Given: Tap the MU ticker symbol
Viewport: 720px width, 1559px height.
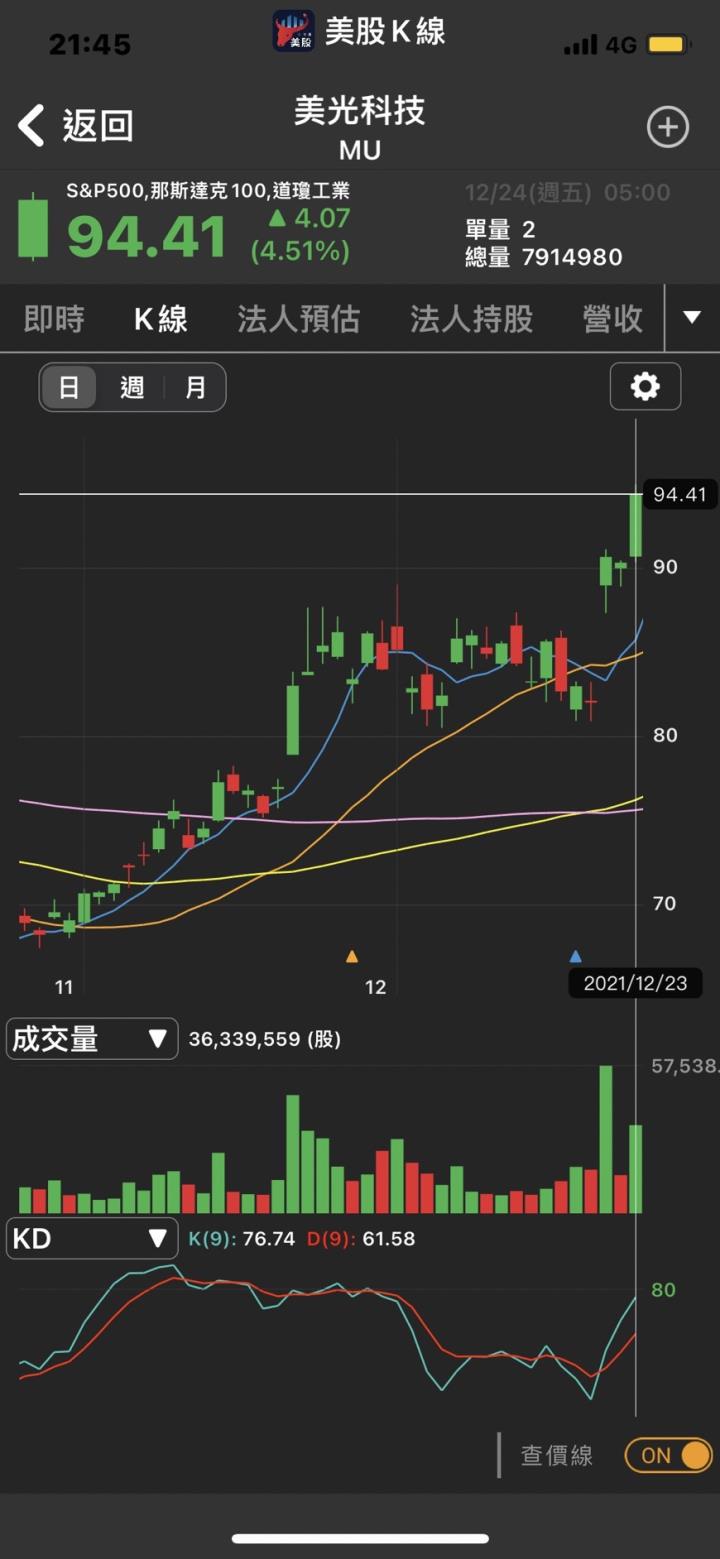Looking at the screenshot, I should point(360,151).
